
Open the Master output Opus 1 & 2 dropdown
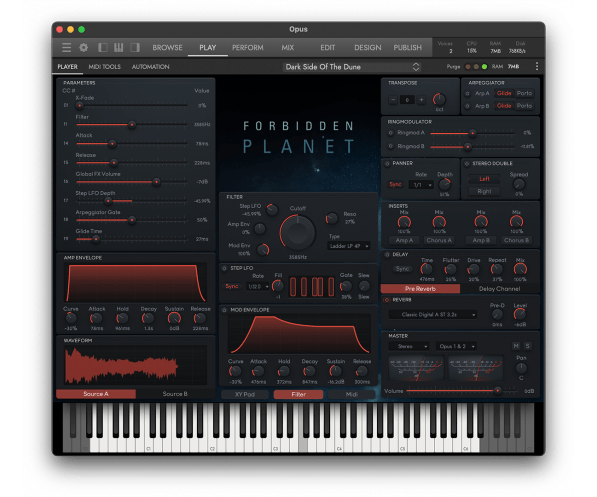[x=456, y=347]
